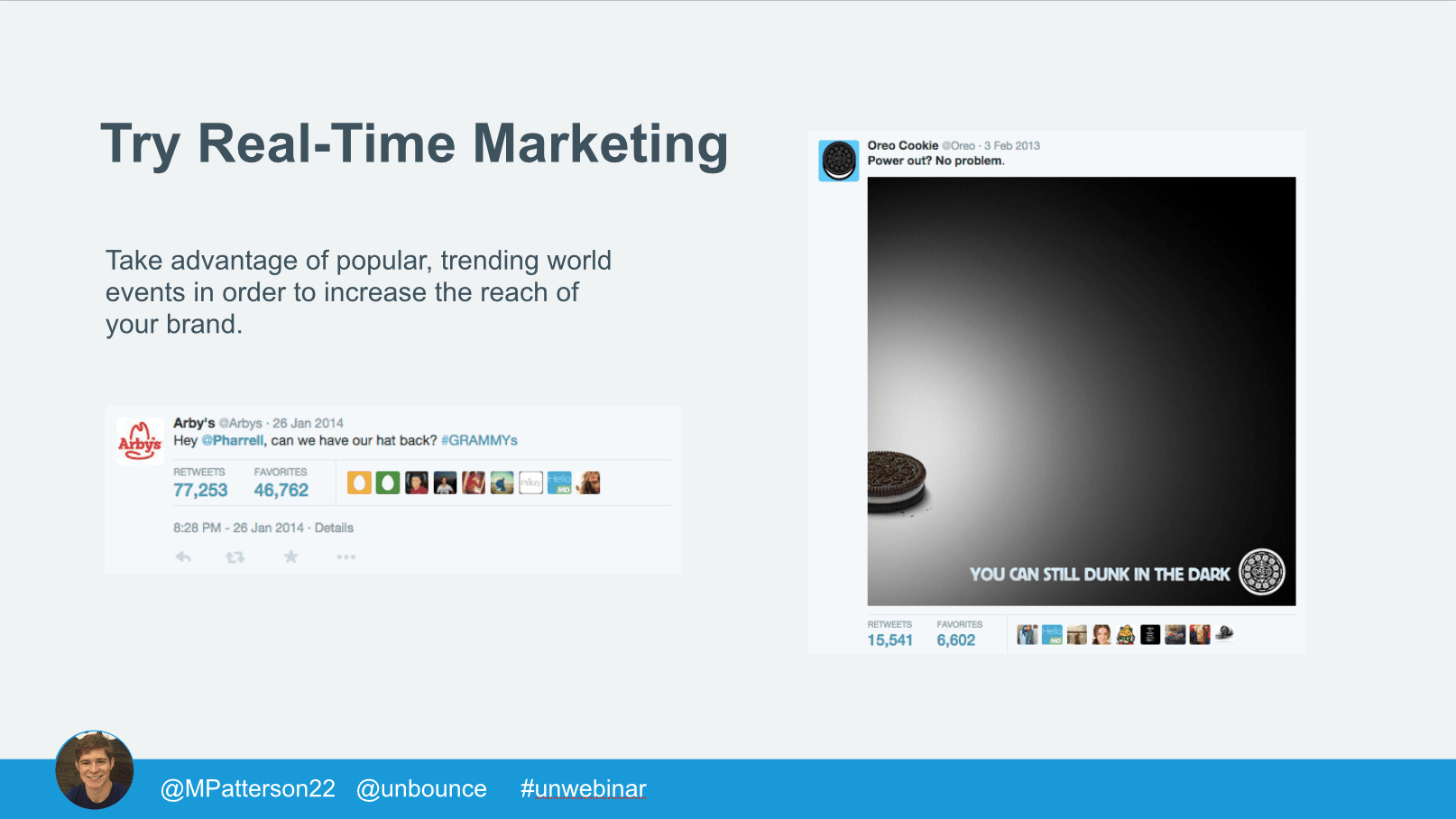The width and height of the screenshot is (1456, 819).
Task: Click the @unbounce handle in footer
Action: click(x=421, y=788)
